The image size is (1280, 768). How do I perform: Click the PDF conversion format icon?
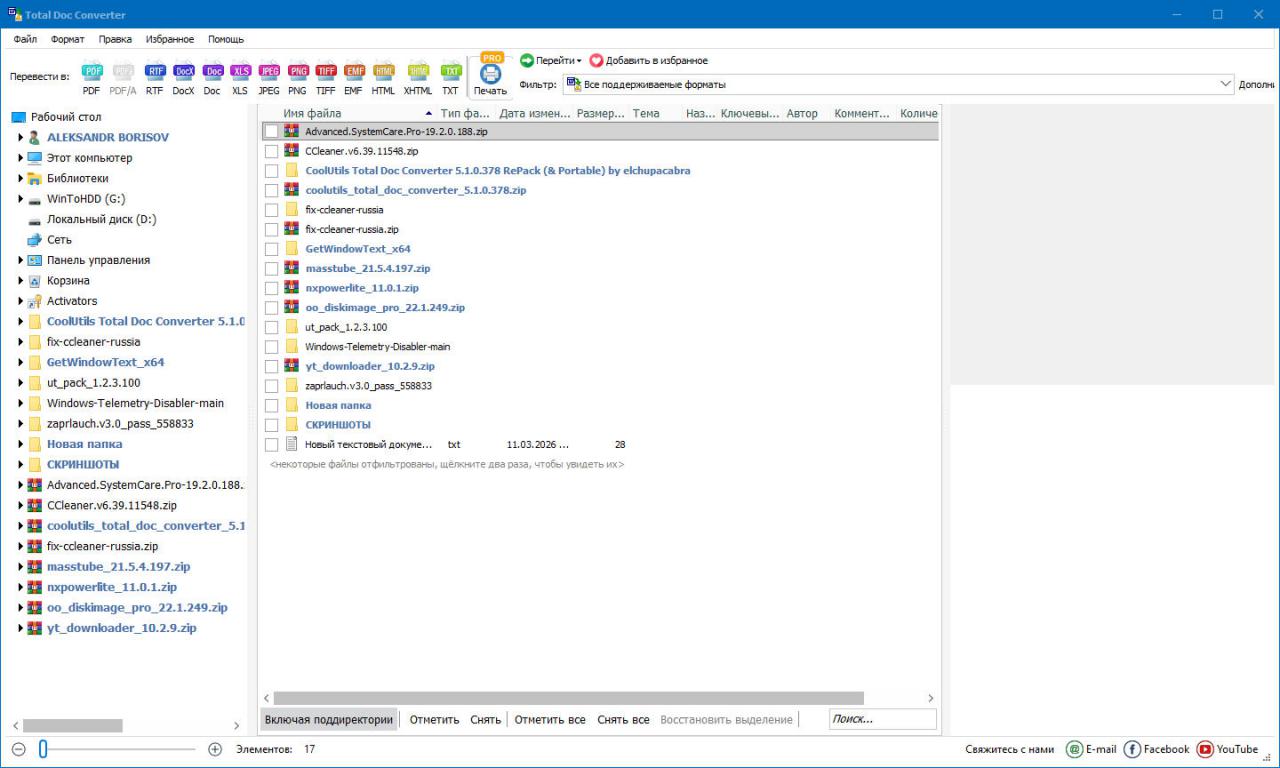coord(92,72)
